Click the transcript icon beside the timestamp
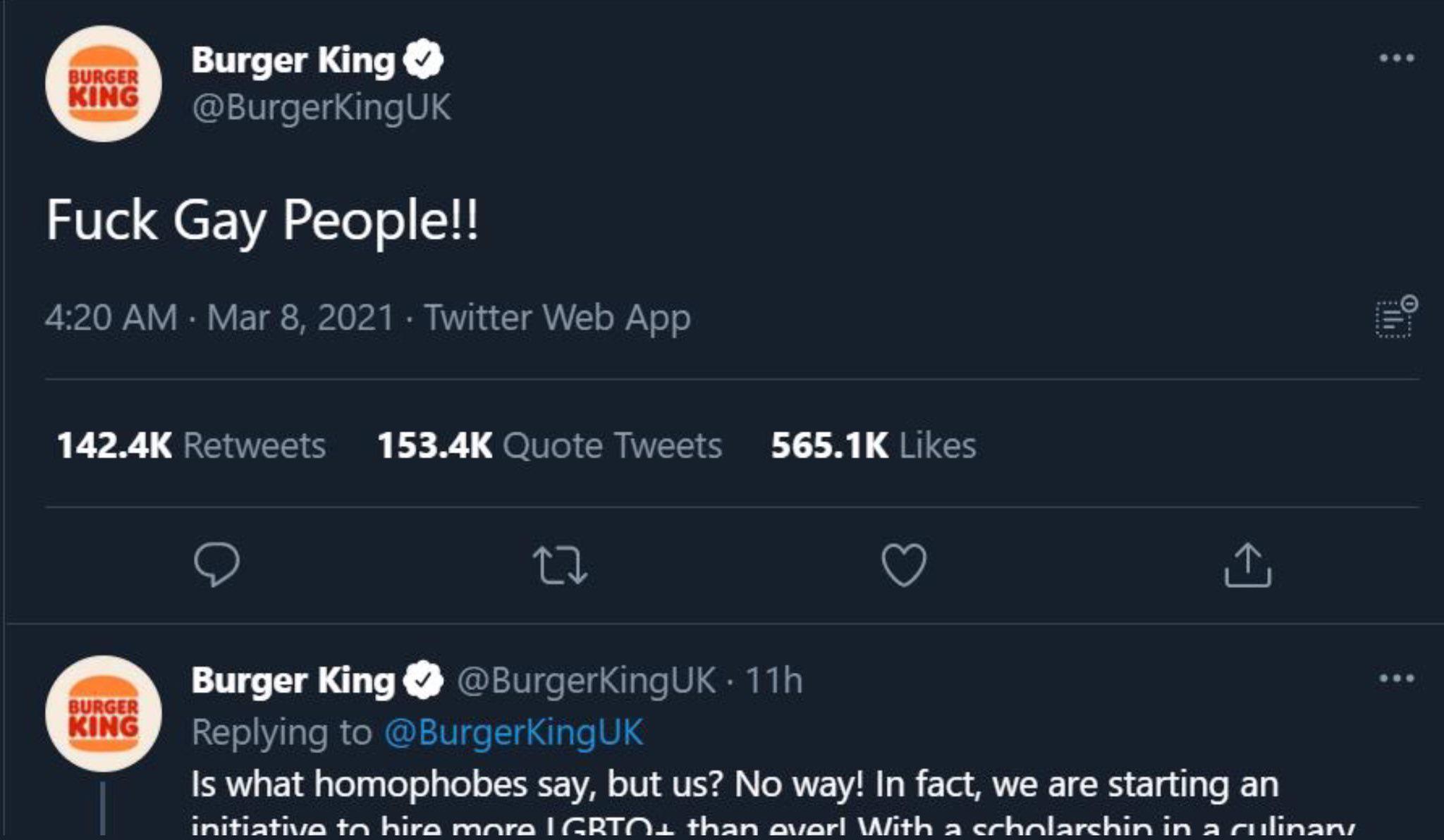 pos(1395,317)
